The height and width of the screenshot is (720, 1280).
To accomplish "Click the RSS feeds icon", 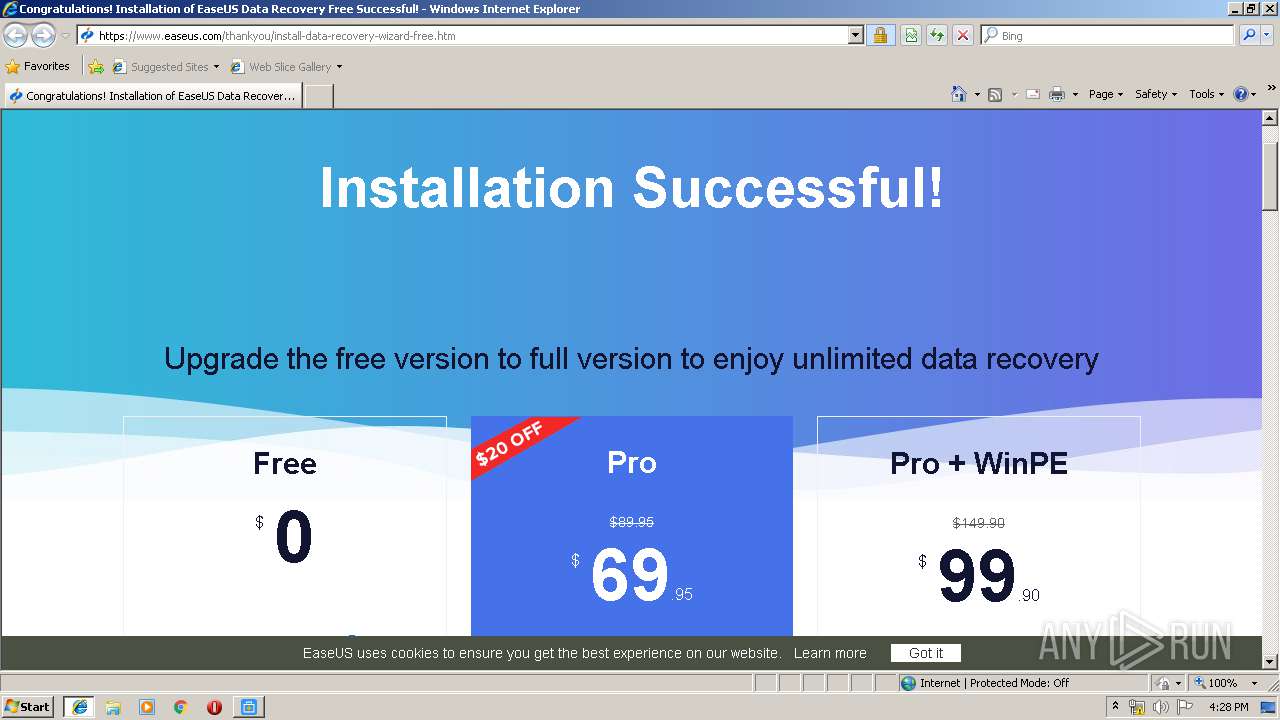I will [x=995, y=94].
